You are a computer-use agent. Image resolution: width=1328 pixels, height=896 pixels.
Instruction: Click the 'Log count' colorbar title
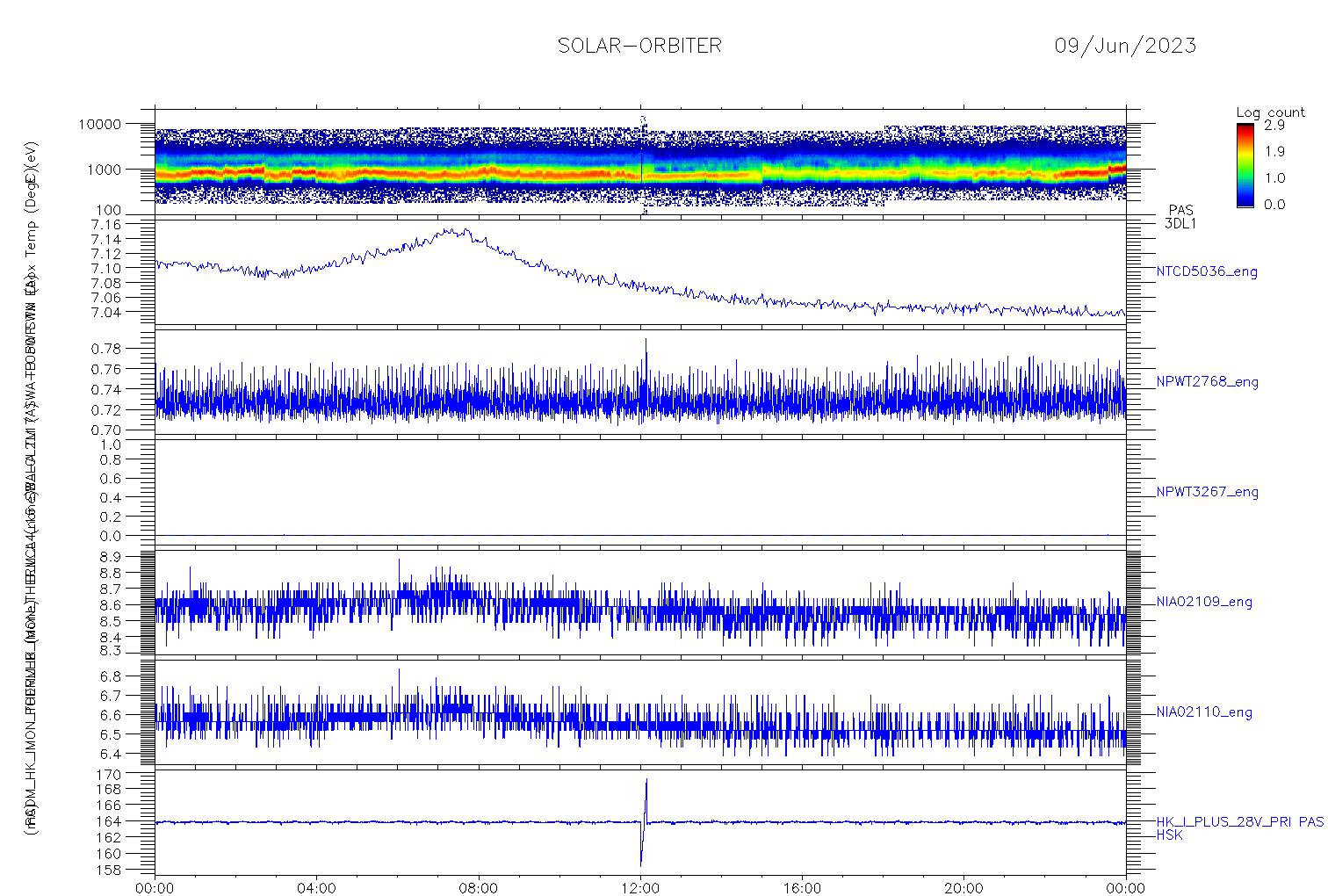(x=1270, y=112)
